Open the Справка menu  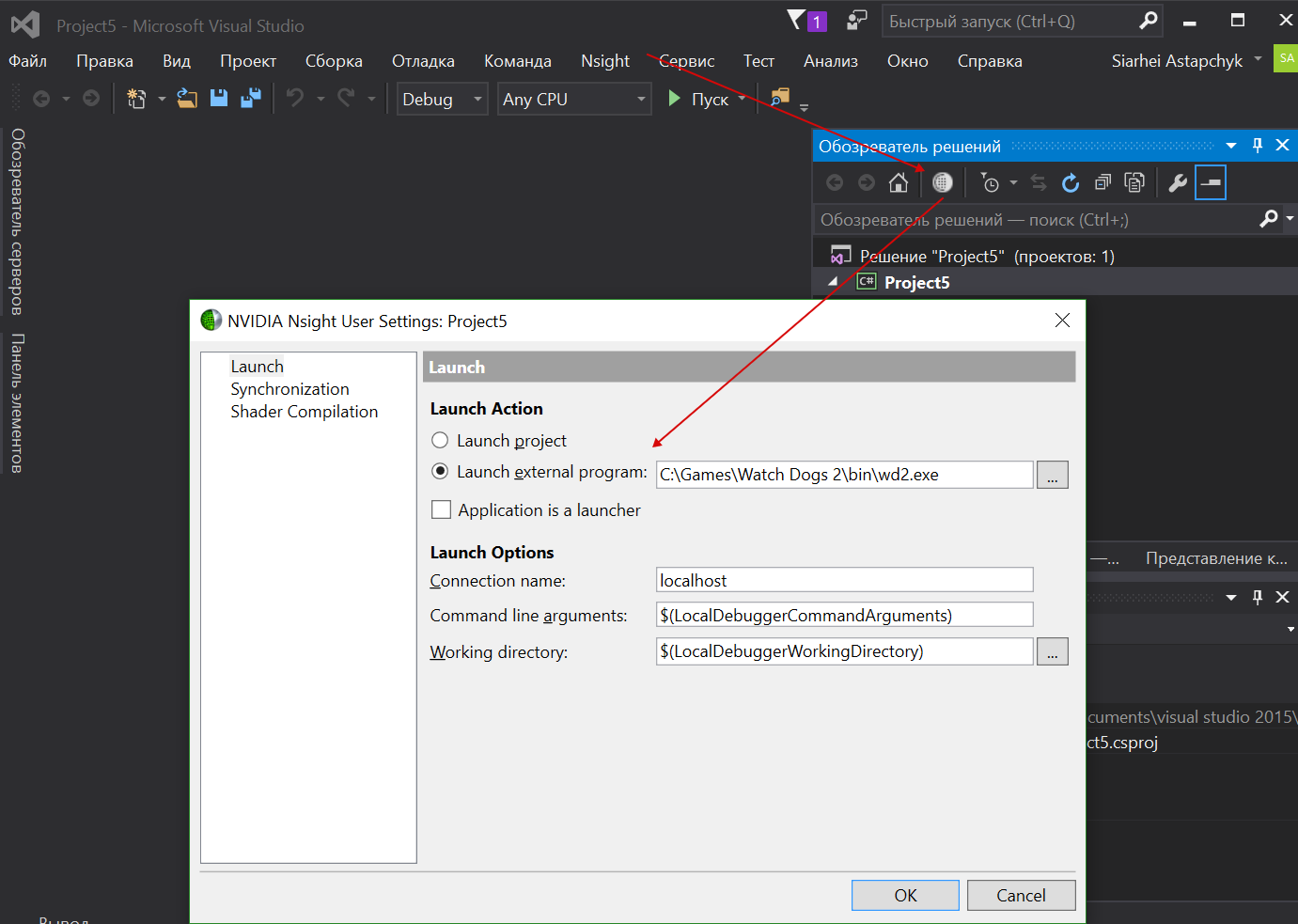[990, 61]
